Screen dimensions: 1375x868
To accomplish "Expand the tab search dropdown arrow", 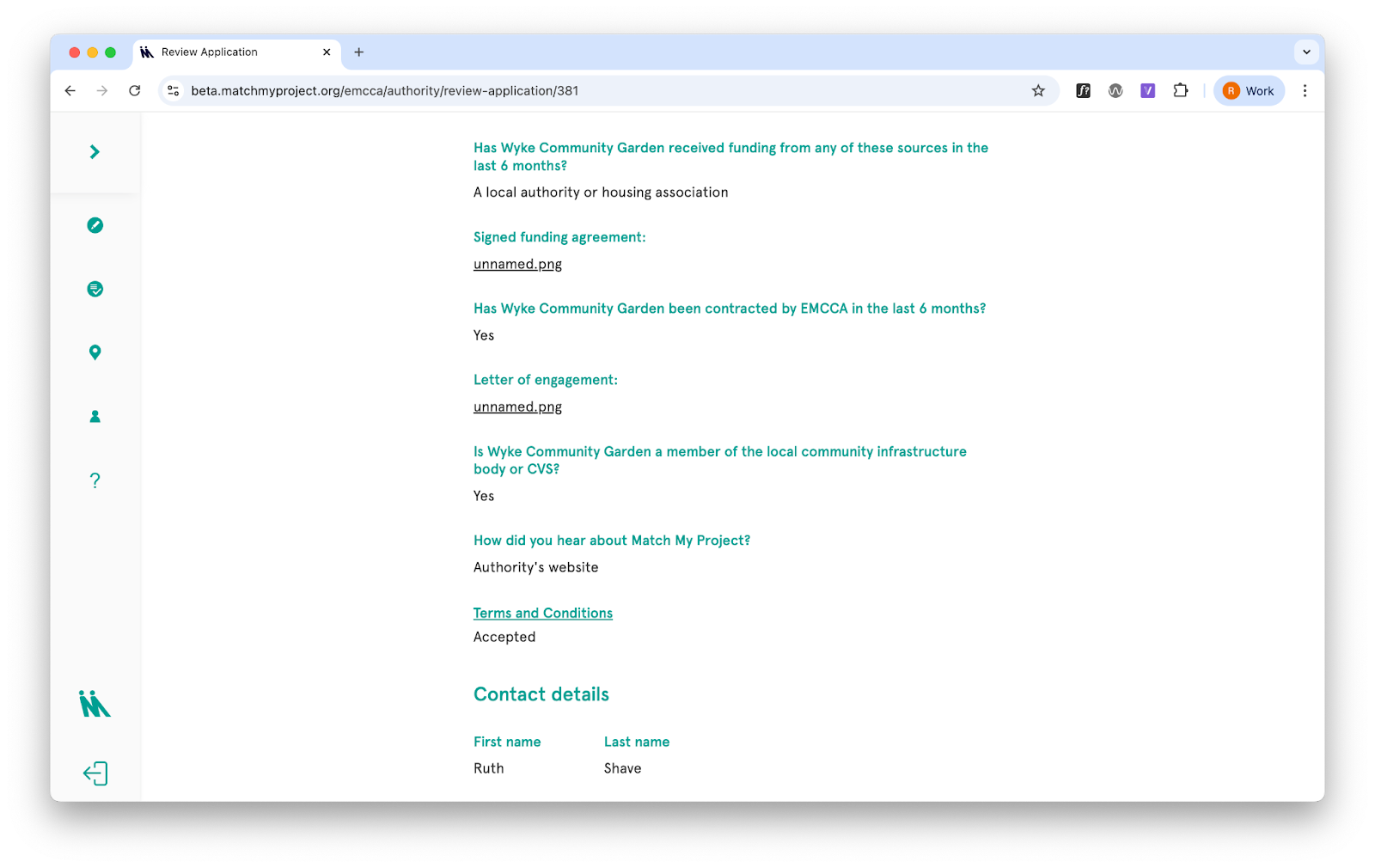I will (1306, 52).
